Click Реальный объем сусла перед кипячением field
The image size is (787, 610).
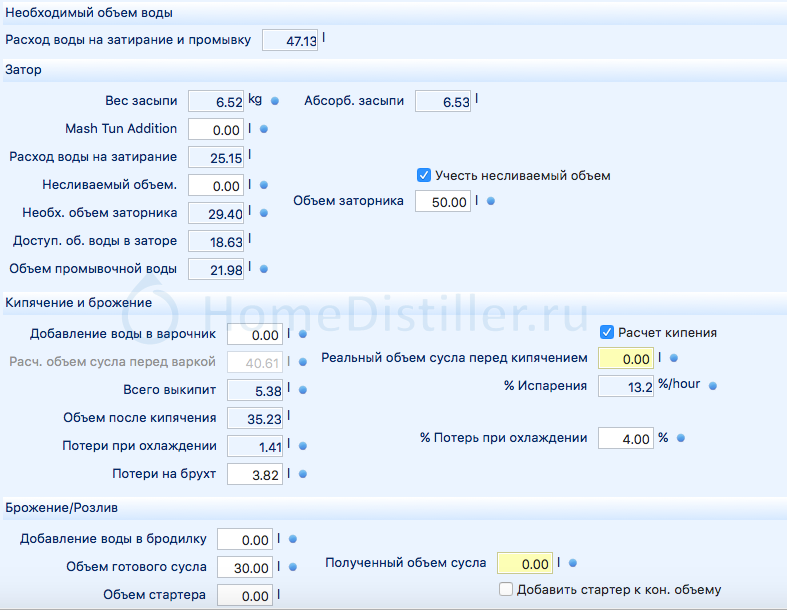point(625,358)
